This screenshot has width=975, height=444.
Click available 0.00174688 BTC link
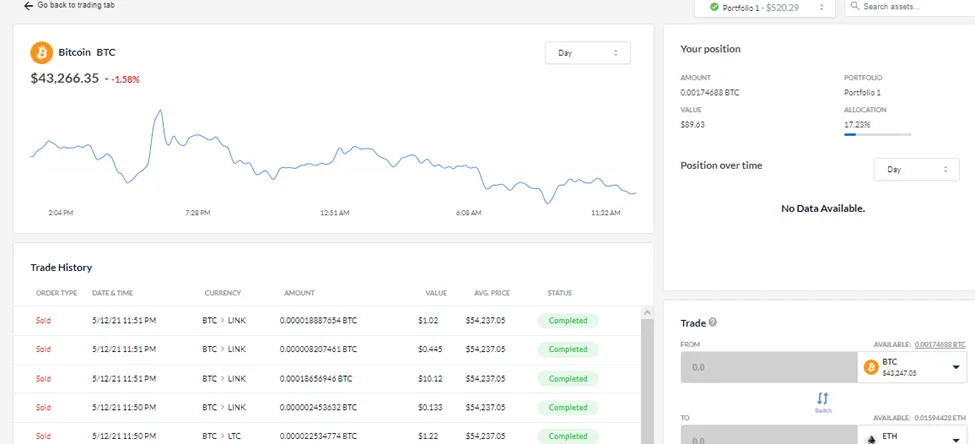coord(938,344)
